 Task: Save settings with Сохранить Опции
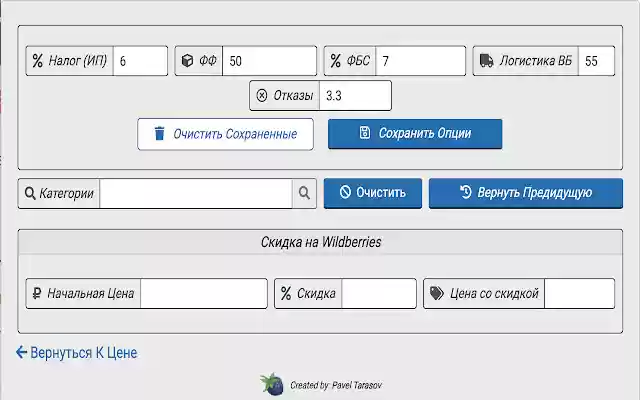pyautogui.click(x=415, y=134)
